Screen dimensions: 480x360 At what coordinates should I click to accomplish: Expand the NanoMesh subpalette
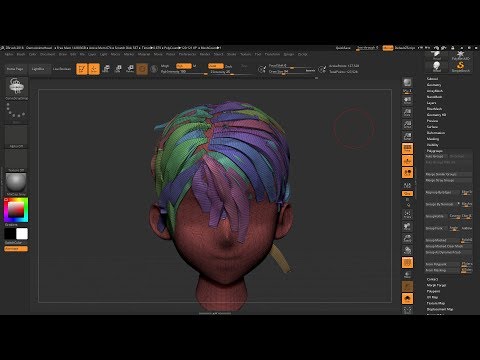click(x=434, y=97)
